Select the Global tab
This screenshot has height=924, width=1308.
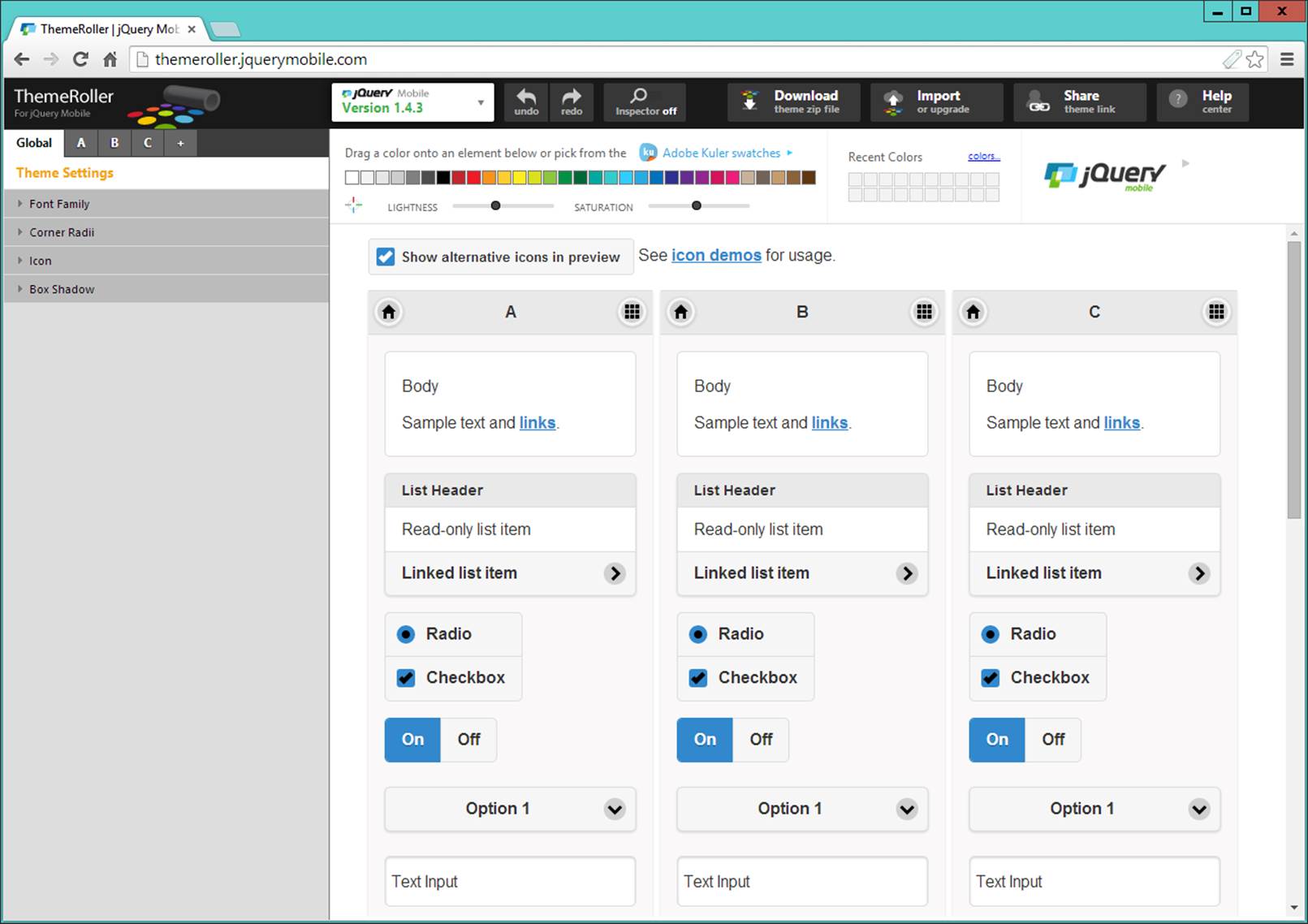[x=34, y=143]
